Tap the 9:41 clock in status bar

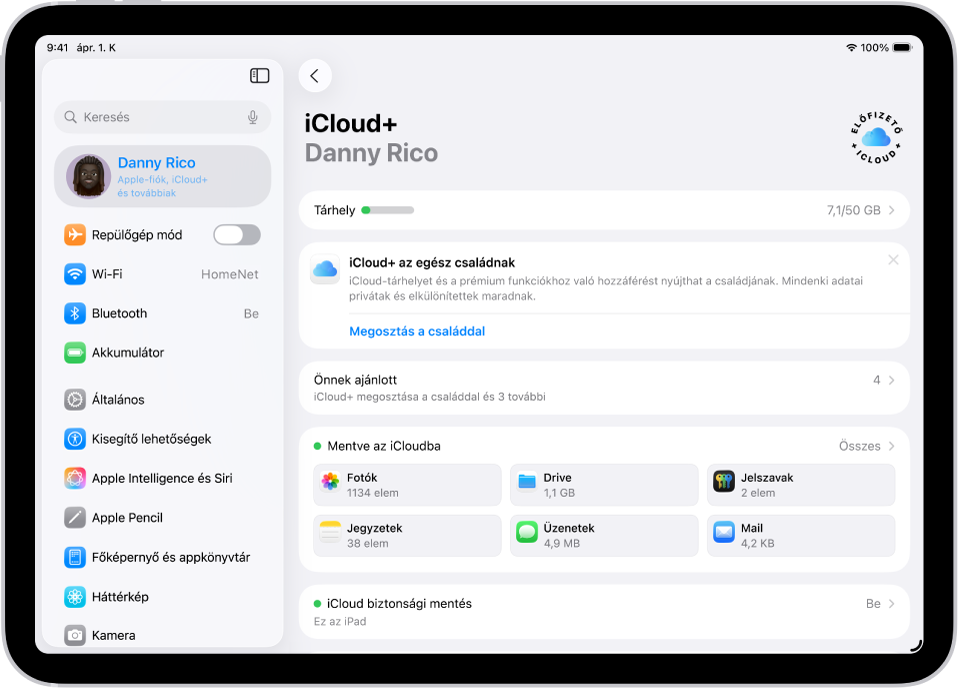pos(57,48)
